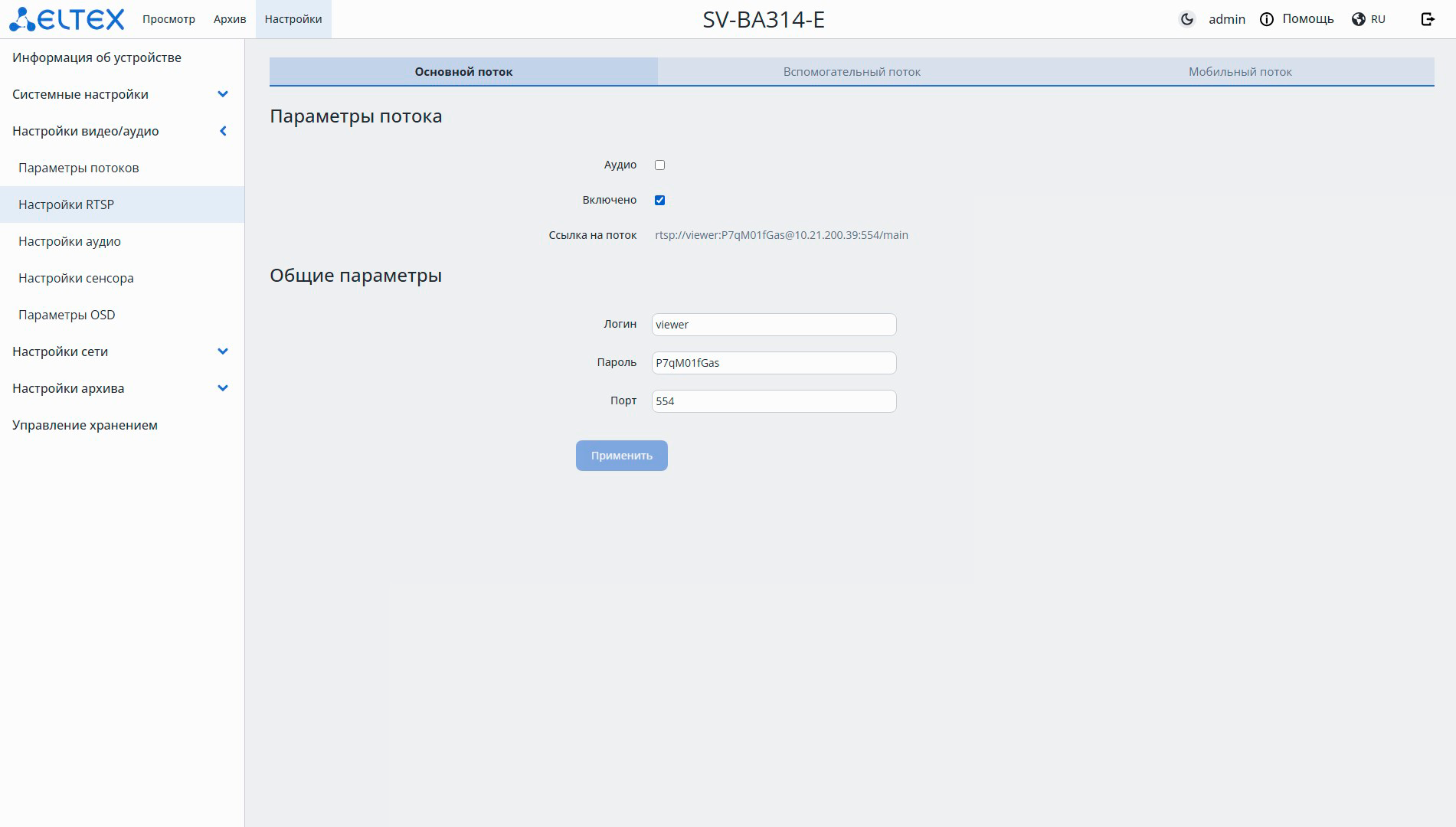Click the Параметры потока heading
The height and width of the screenshot is (827, 1456).
pos(355,116)
